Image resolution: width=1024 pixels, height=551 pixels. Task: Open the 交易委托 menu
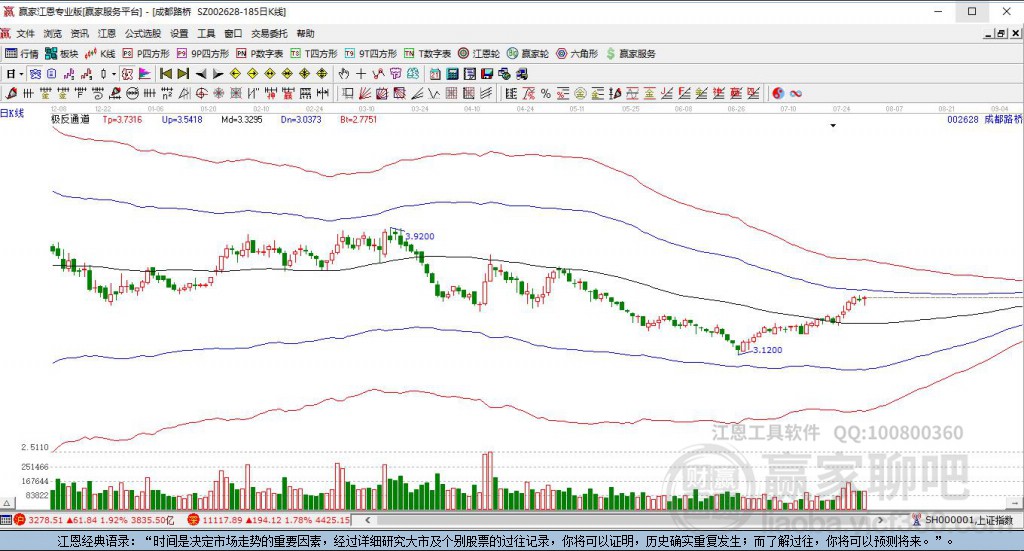pos(269,33)
